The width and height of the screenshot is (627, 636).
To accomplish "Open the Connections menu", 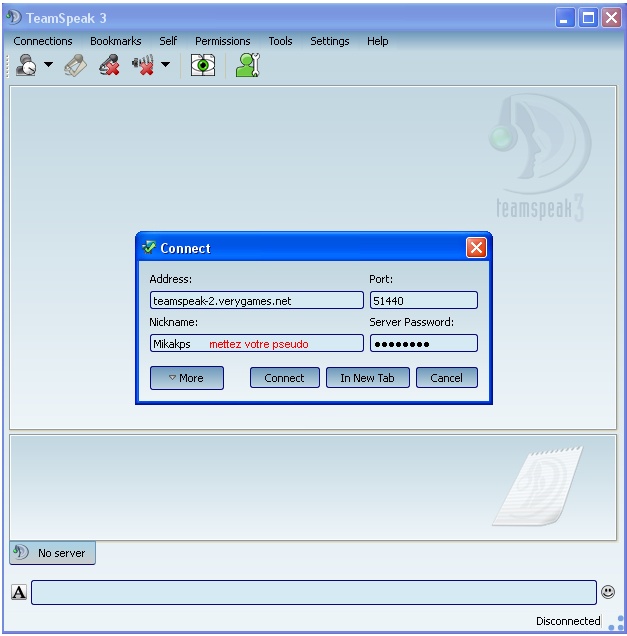I will 43,41.
